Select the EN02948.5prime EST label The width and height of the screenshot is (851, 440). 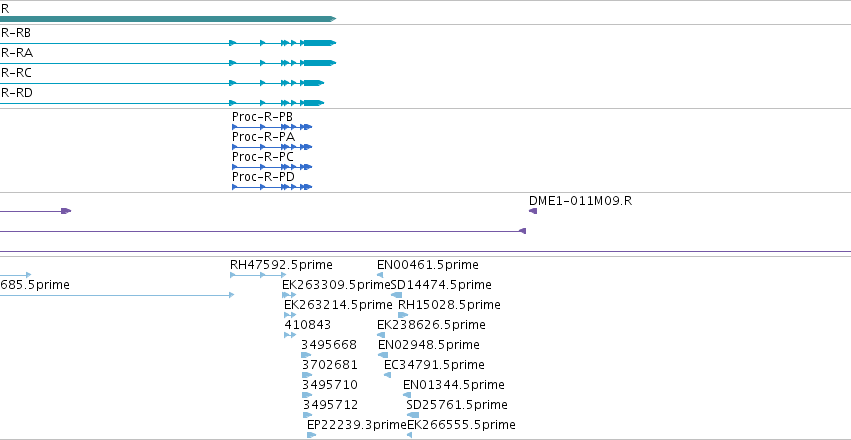tap(429, 346)
